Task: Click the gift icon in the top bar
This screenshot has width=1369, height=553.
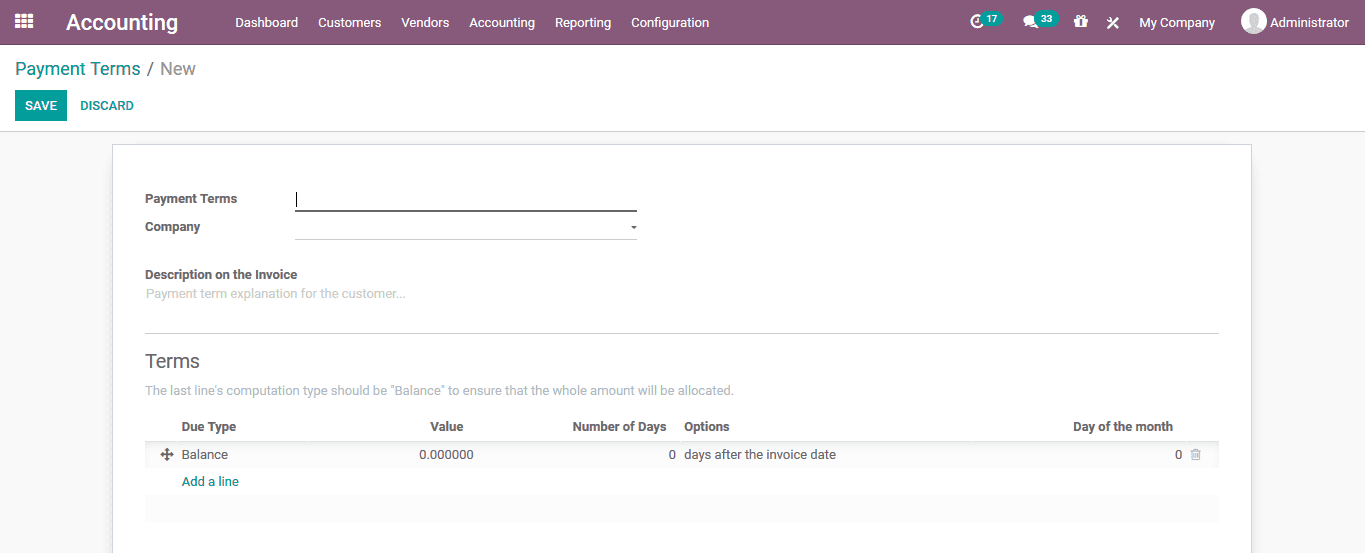Action: pos(1080,21)
